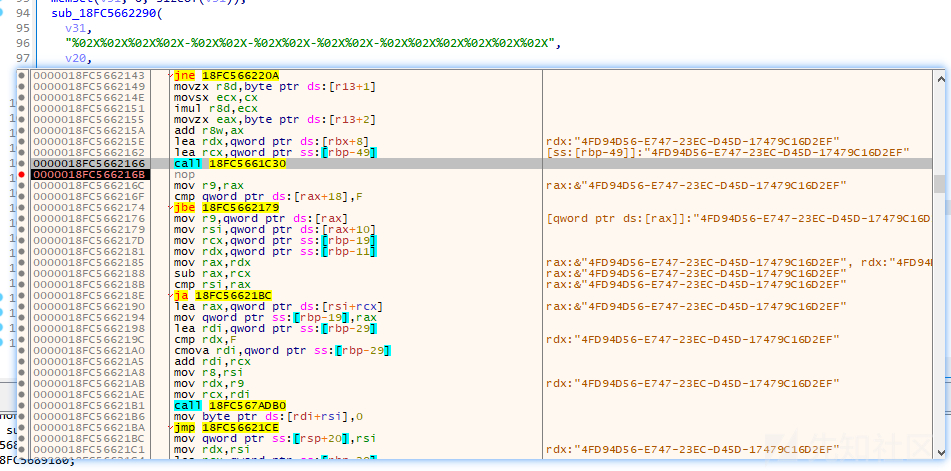Click address 0000018FC566217D
The height and width of the screenshot is (471, 951).
pyautogui.click(x=89, y=241)
